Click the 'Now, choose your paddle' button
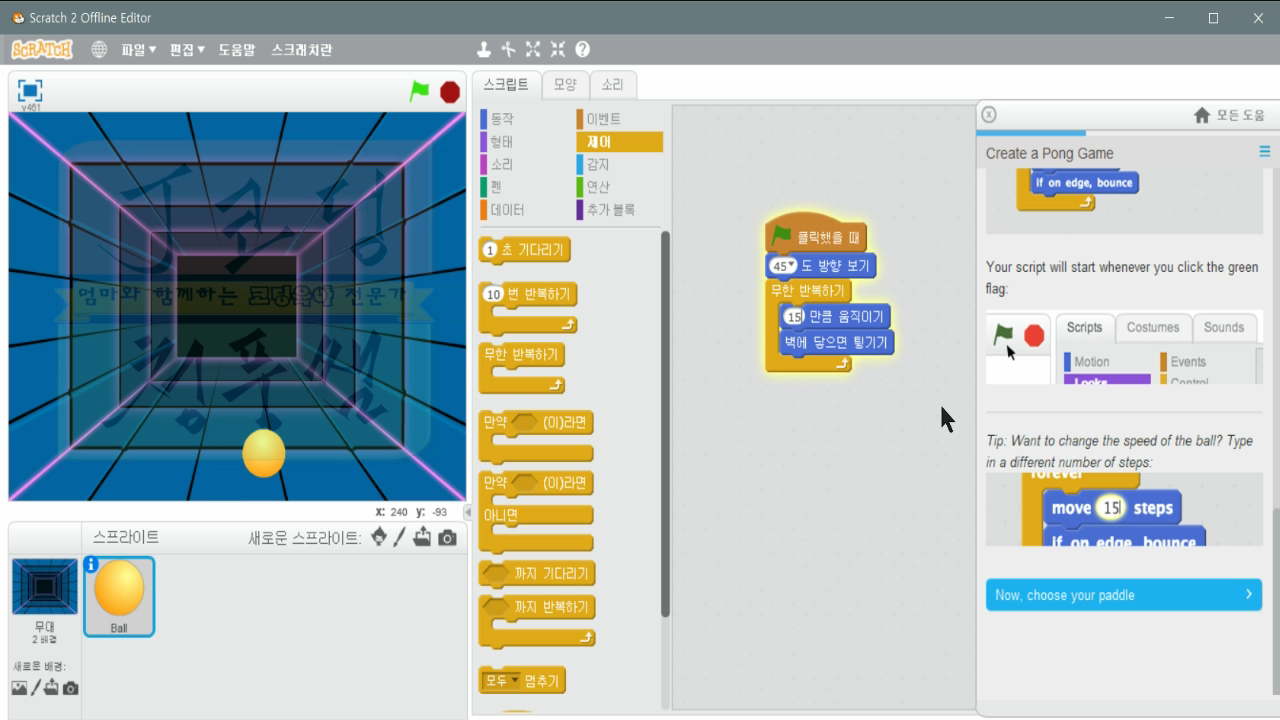Image resolution: width=1280 pixels, height=720 pixels. (1123, 594)
